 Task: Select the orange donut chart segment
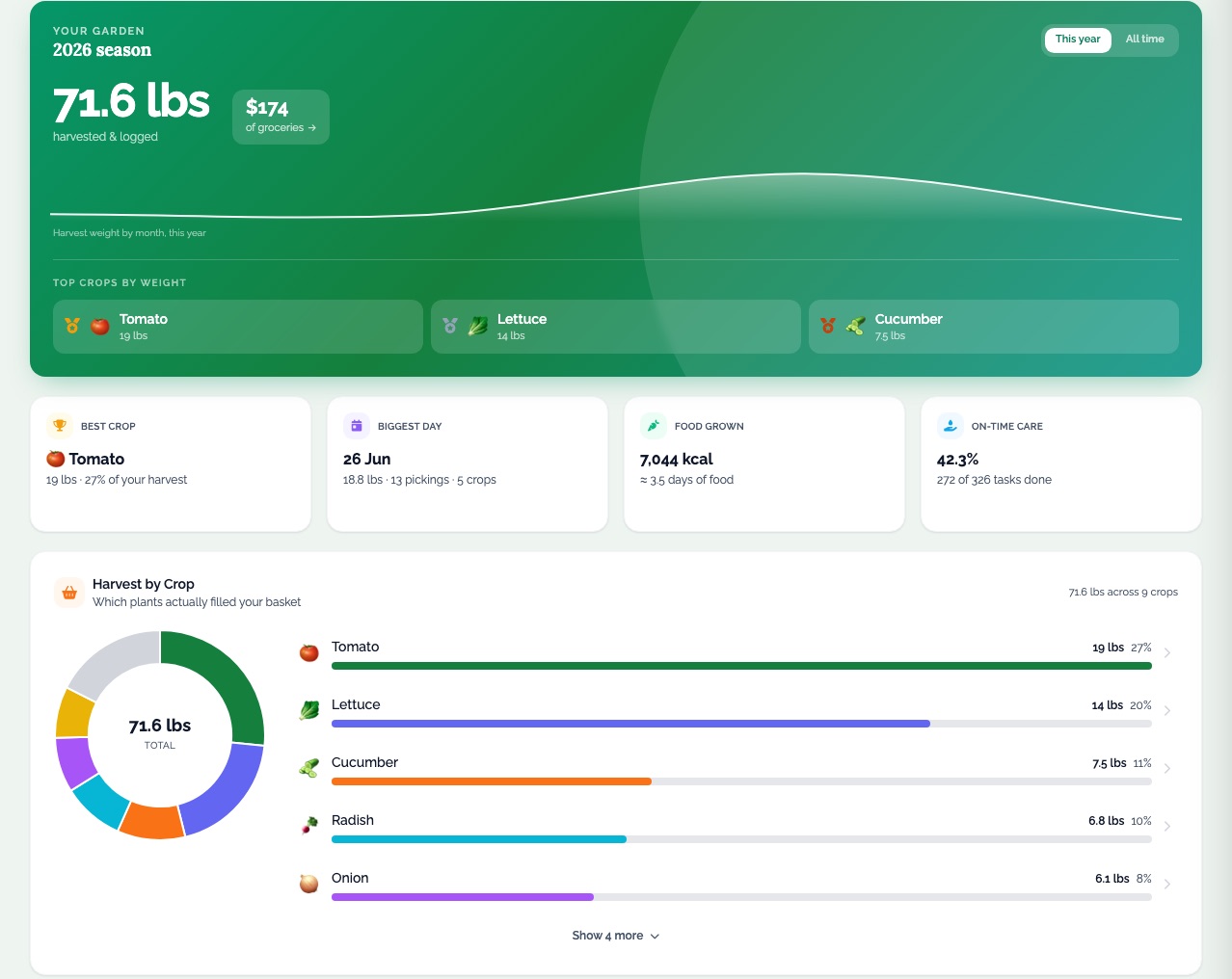point(153,821)
